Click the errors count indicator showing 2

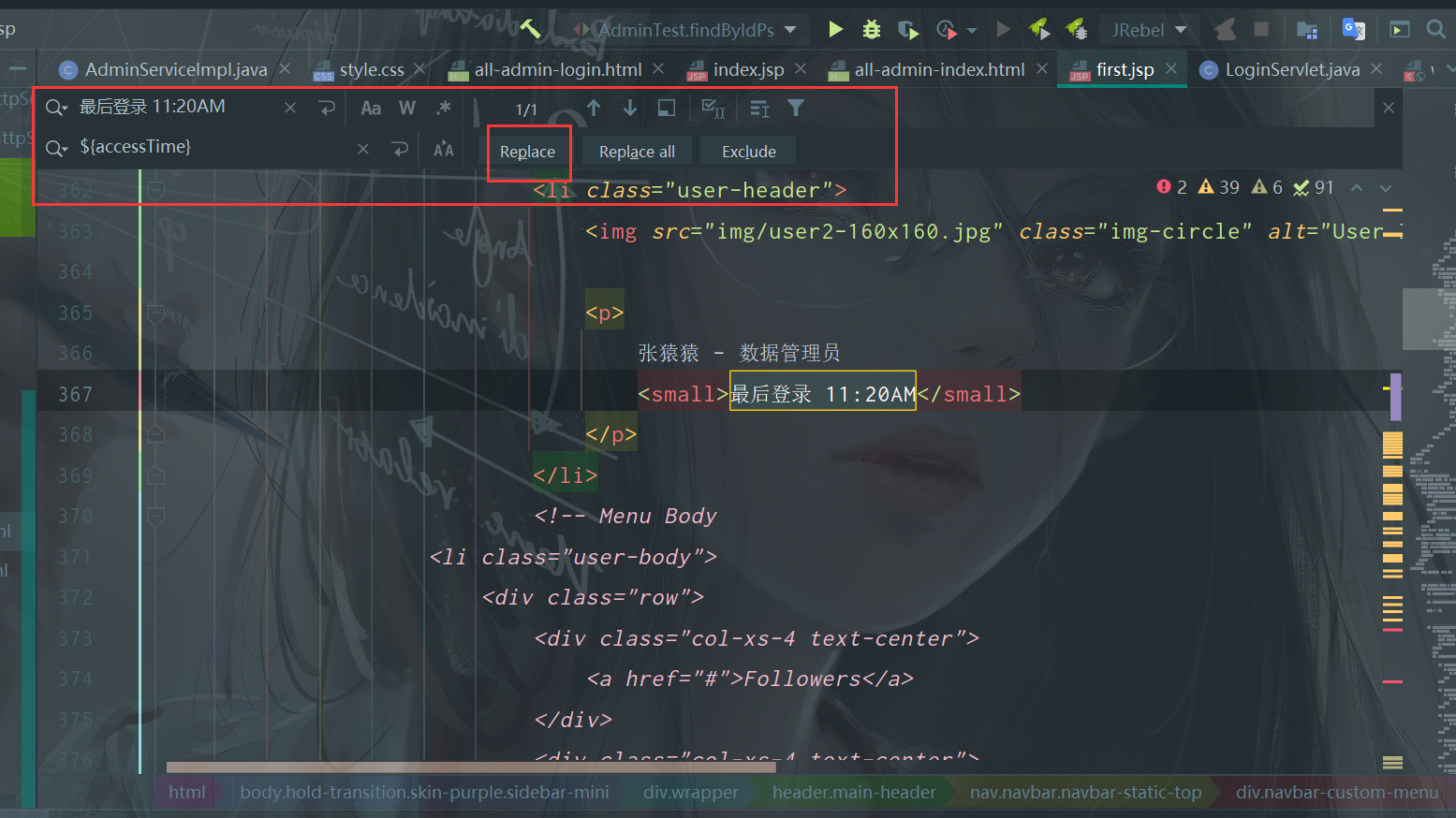1171,187
